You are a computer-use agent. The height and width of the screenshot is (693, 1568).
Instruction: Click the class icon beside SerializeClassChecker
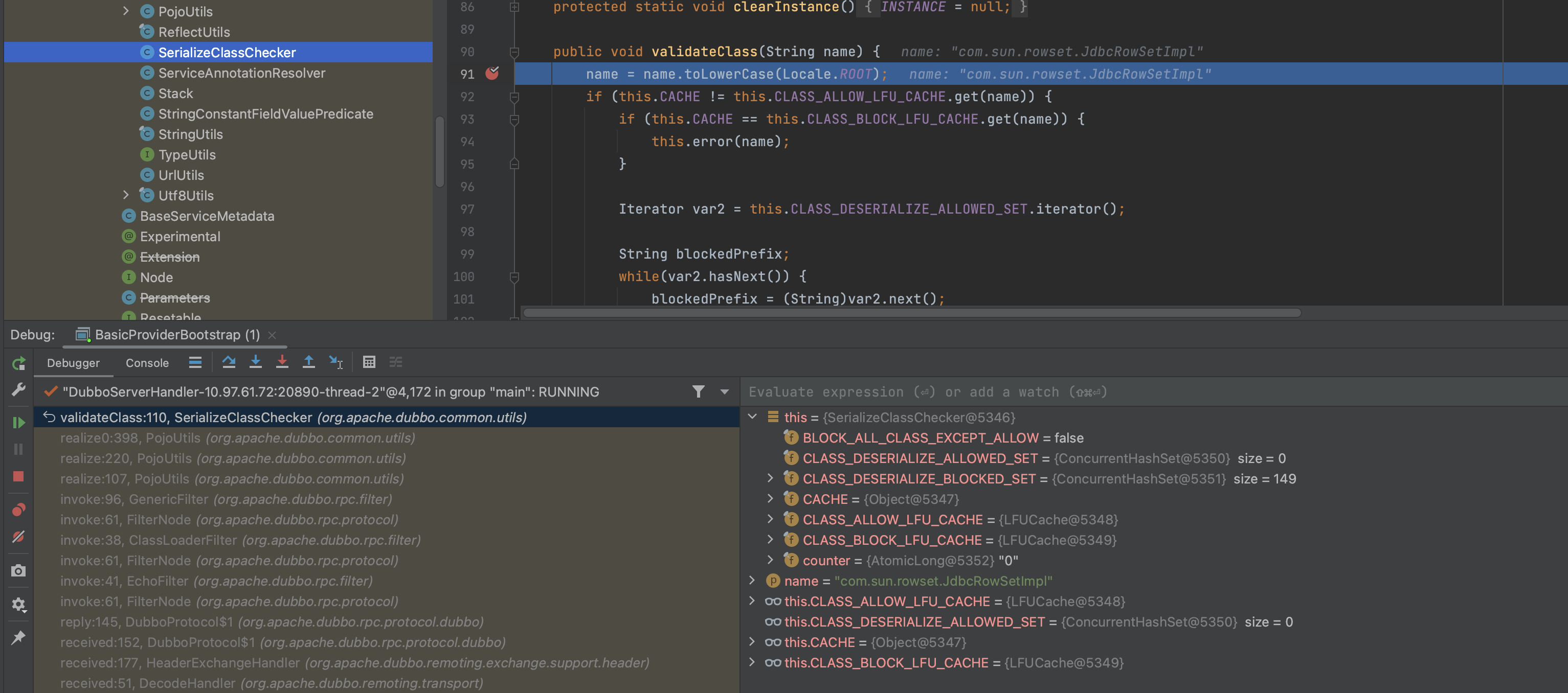click(147, 52)
